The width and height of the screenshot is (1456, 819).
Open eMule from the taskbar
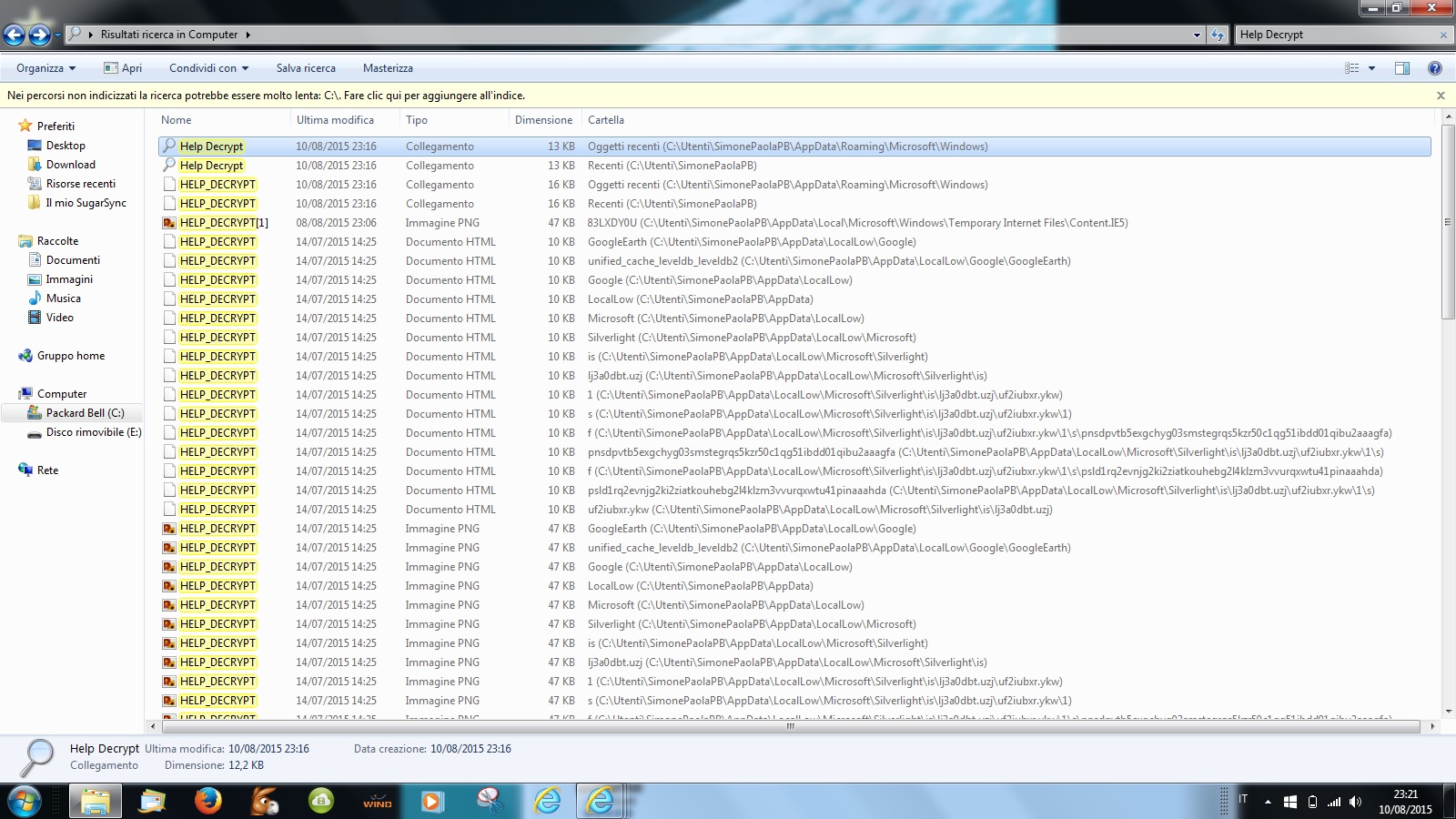pyautogui.click(x=265, y=802)
